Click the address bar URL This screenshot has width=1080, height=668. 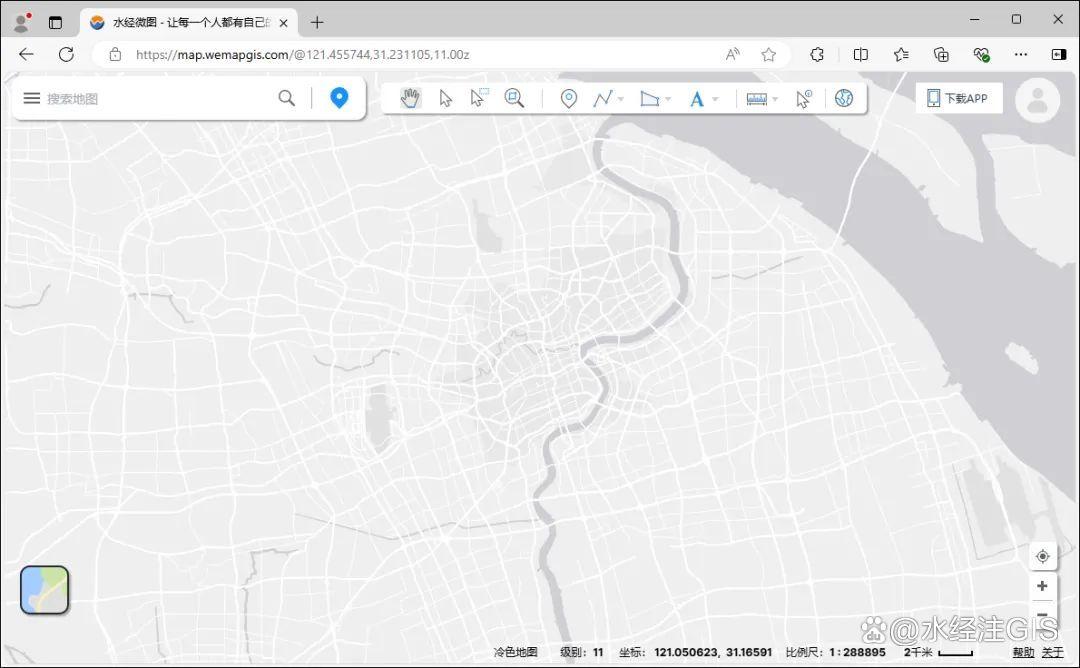[302, 54]
